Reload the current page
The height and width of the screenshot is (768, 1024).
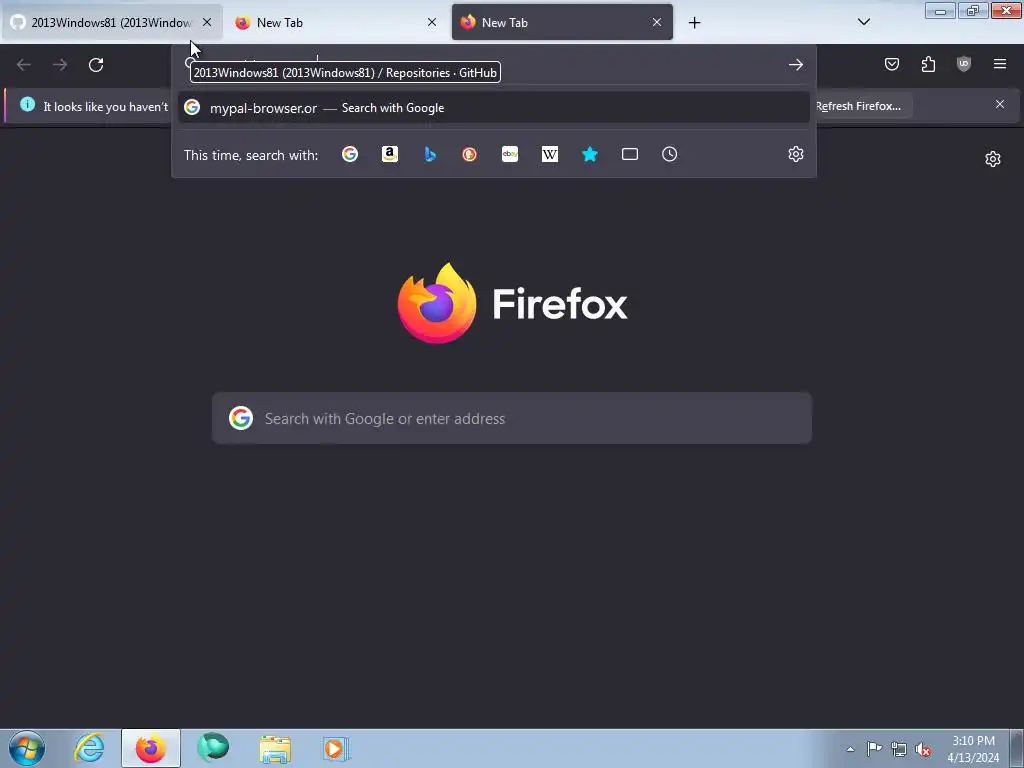pos(96,65)
